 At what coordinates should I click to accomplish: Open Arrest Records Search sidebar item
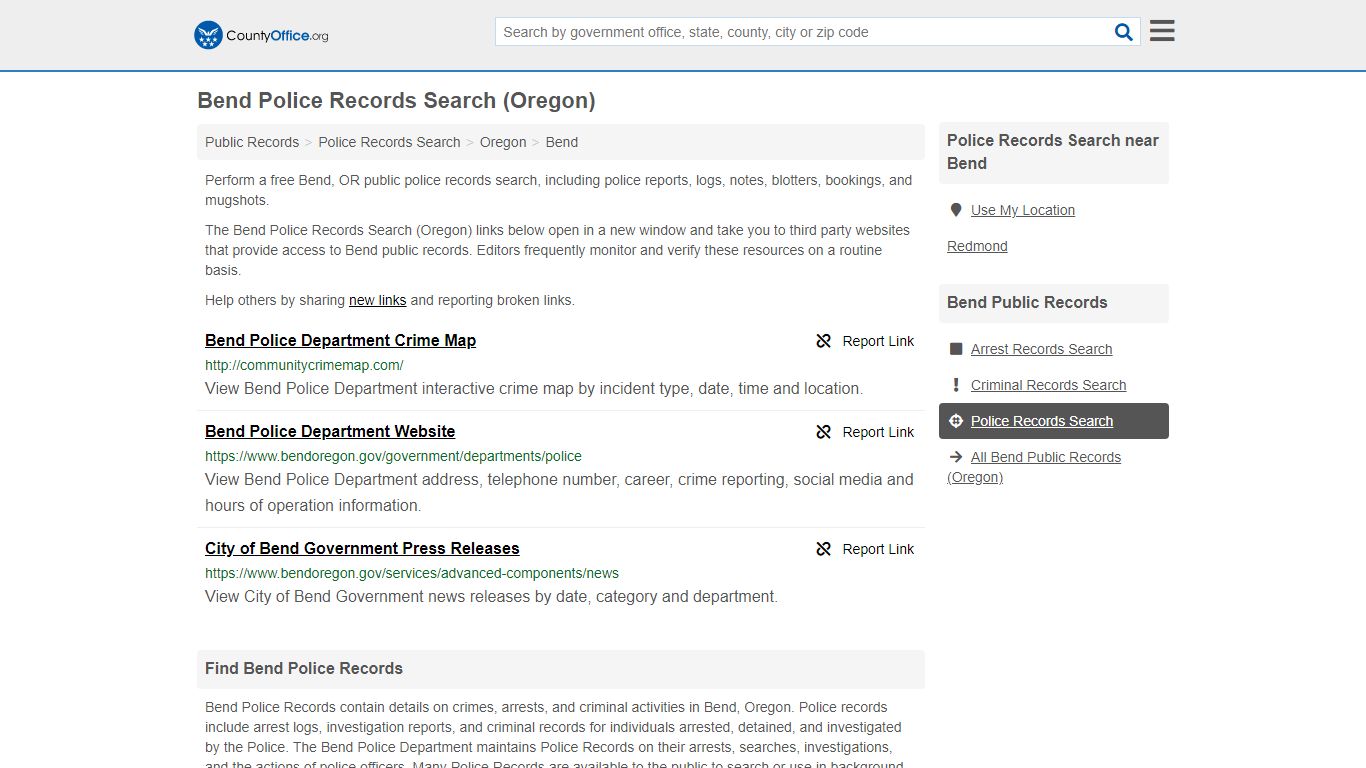pos(1041,349)
